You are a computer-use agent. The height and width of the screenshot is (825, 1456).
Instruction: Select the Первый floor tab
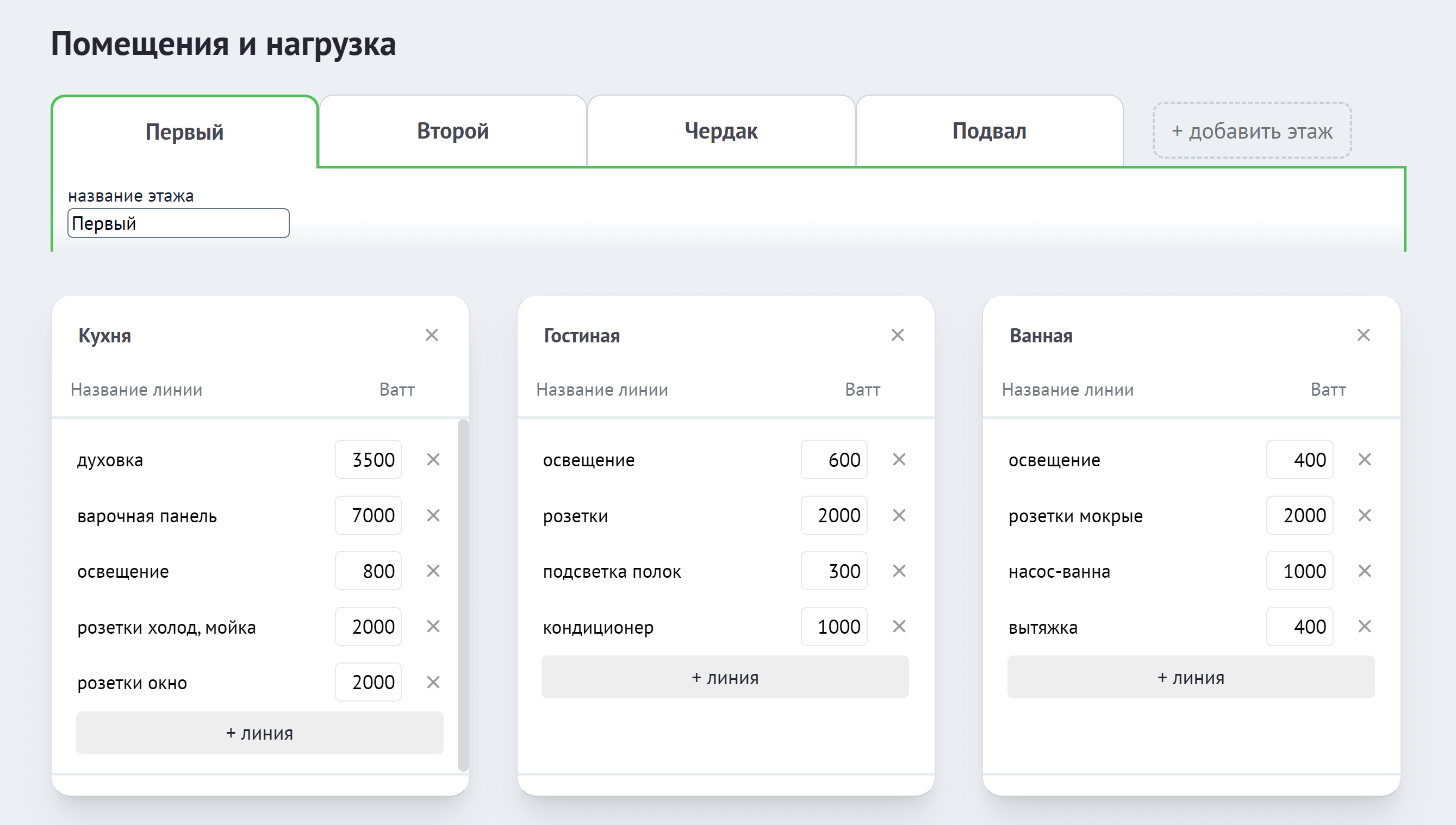185,132
